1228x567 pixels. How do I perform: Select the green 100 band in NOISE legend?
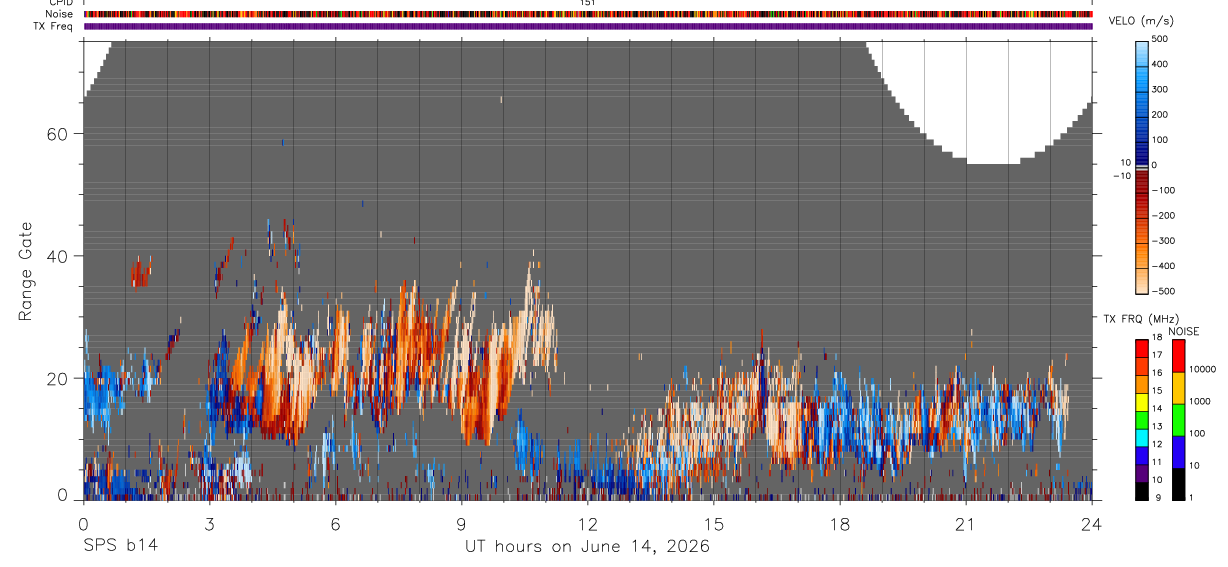[x=1178, y=420]
